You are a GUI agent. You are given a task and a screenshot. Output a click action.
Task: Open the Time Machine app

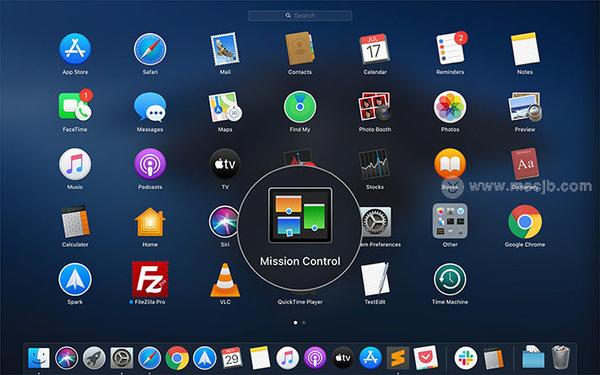(x=450, y=279)
